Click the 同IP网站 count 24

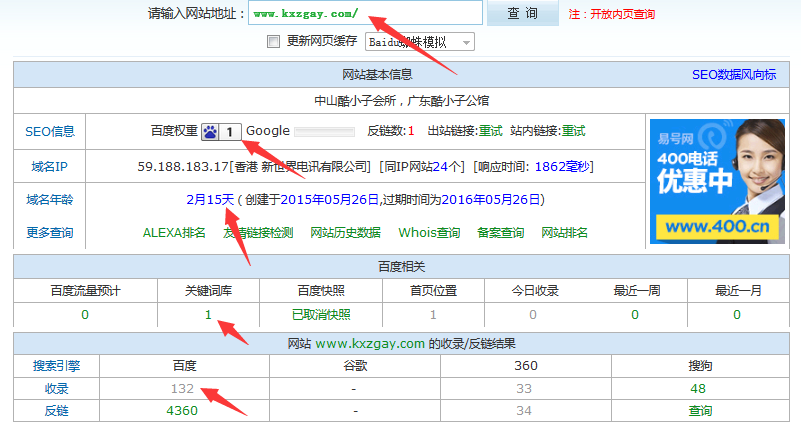[440, 166]
